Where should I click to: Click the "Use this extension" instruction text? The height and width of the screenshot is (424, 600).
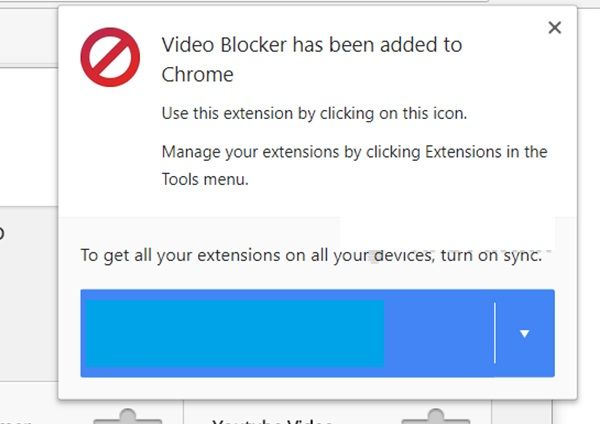click(314, 114)
